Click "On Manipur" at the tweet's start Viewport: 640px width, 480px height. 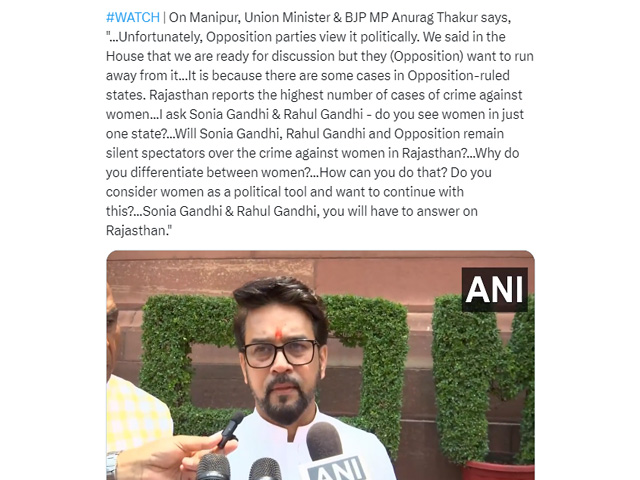coord(205,18)
